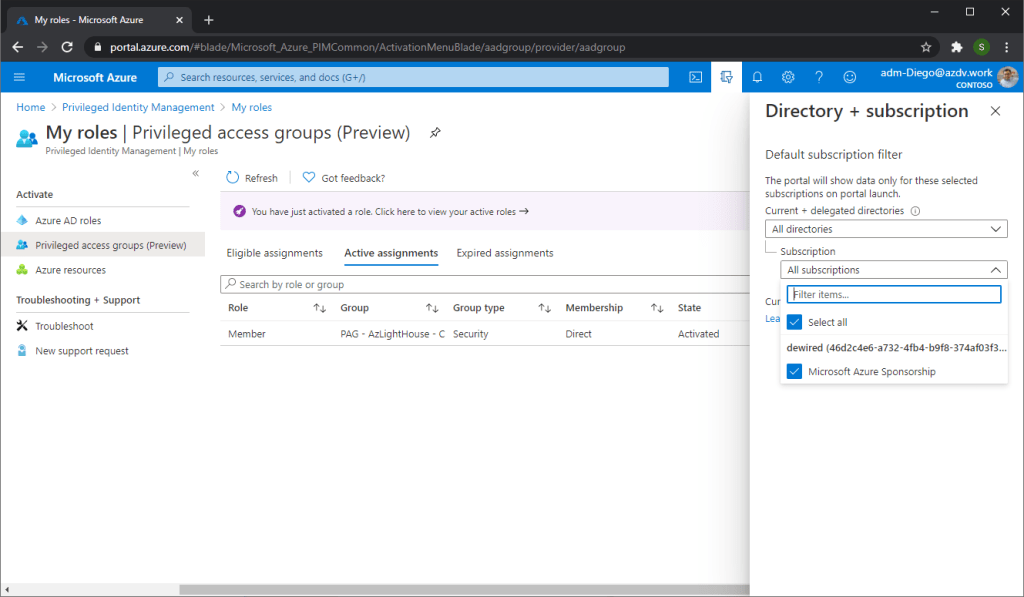Click the Filter items text field
1024x597 pixels.
(x=893, y=294)
